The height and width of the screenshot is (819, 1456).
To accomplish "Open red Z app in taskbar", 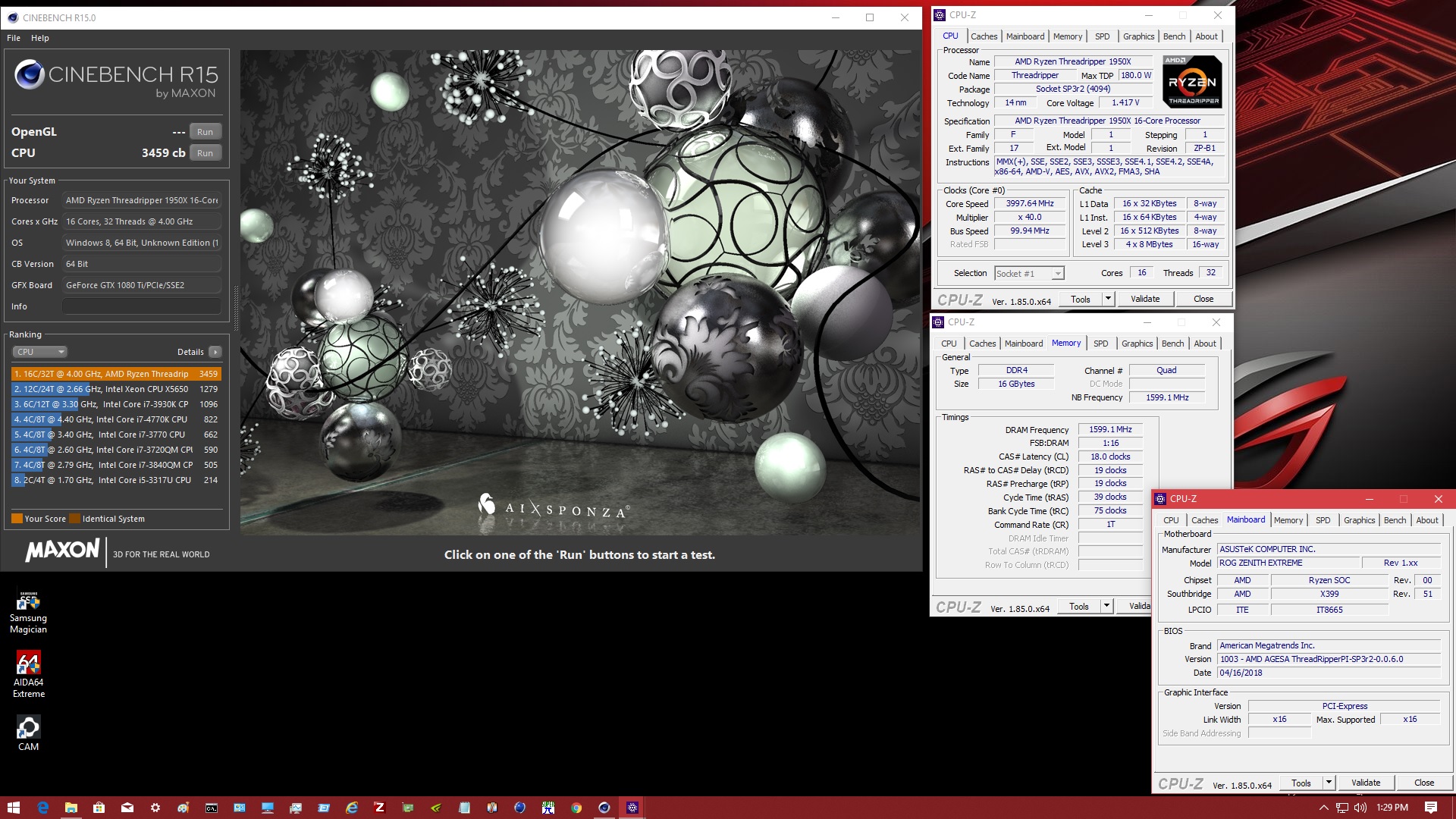I will 380,808.
